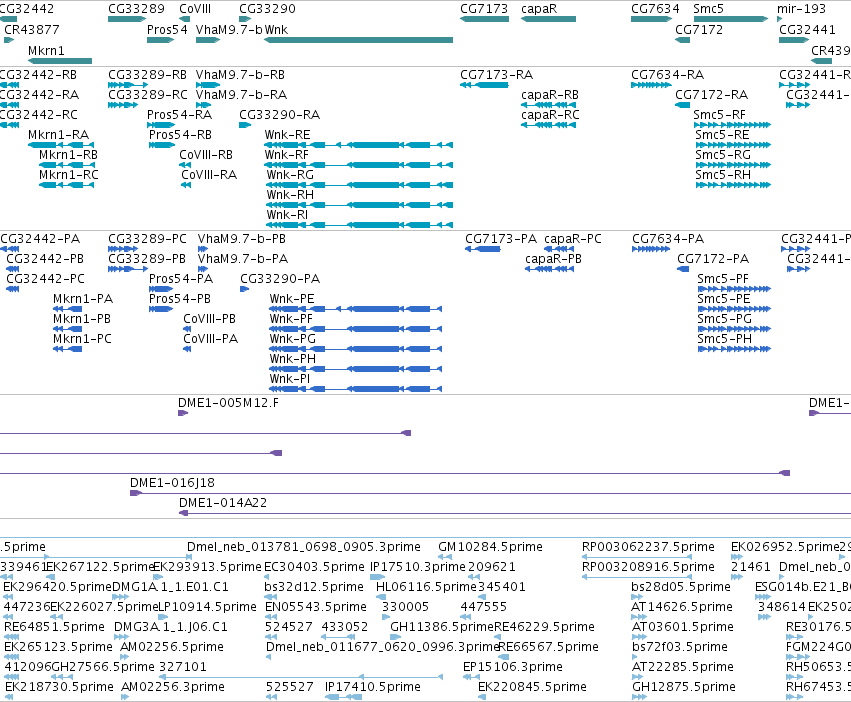Click the CG7173-PA protein glyph

coord(482,249)
